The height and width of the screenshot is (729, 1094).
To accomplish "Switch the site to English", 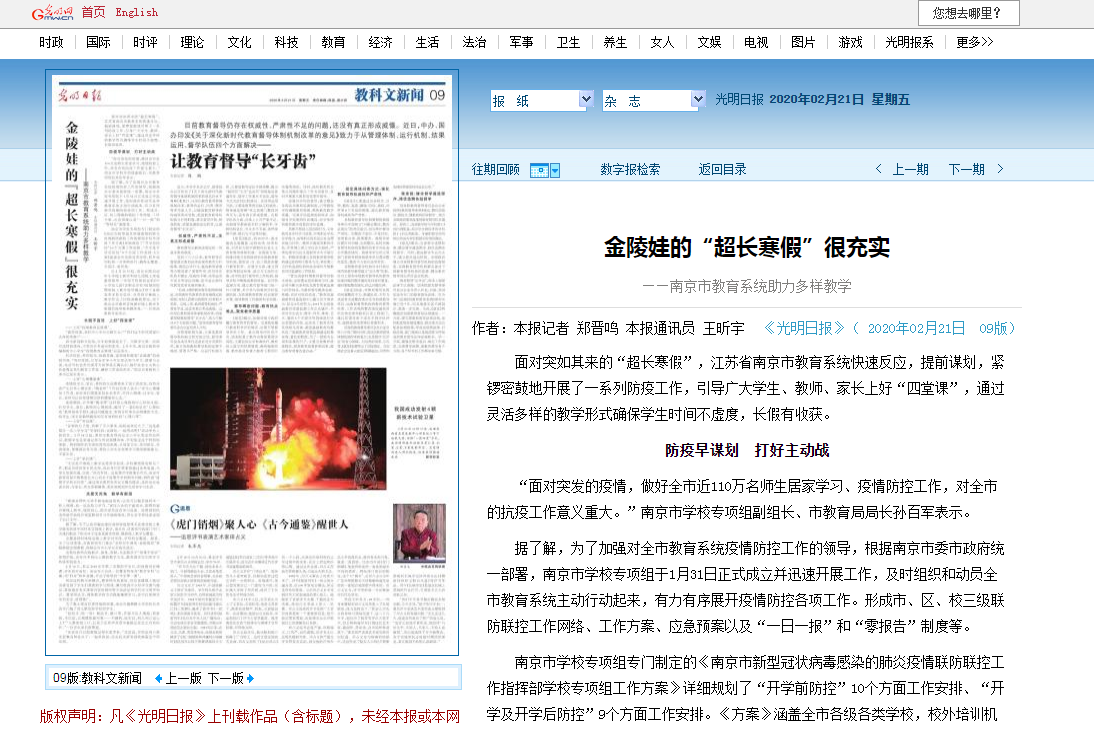I will pos(136,12).
